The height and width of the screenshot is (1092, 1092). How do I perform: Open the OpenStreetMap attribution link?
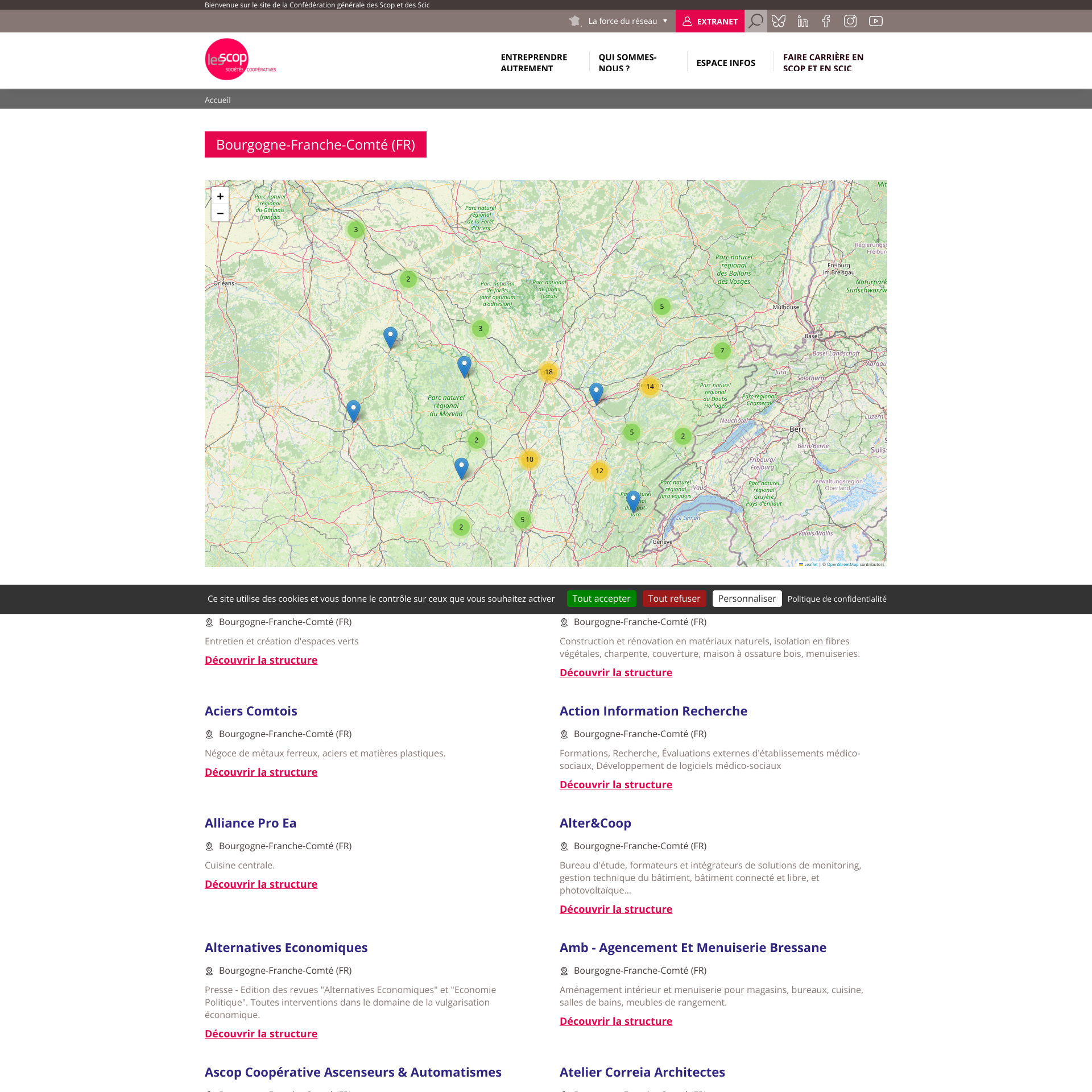click(x=842, y=564)
